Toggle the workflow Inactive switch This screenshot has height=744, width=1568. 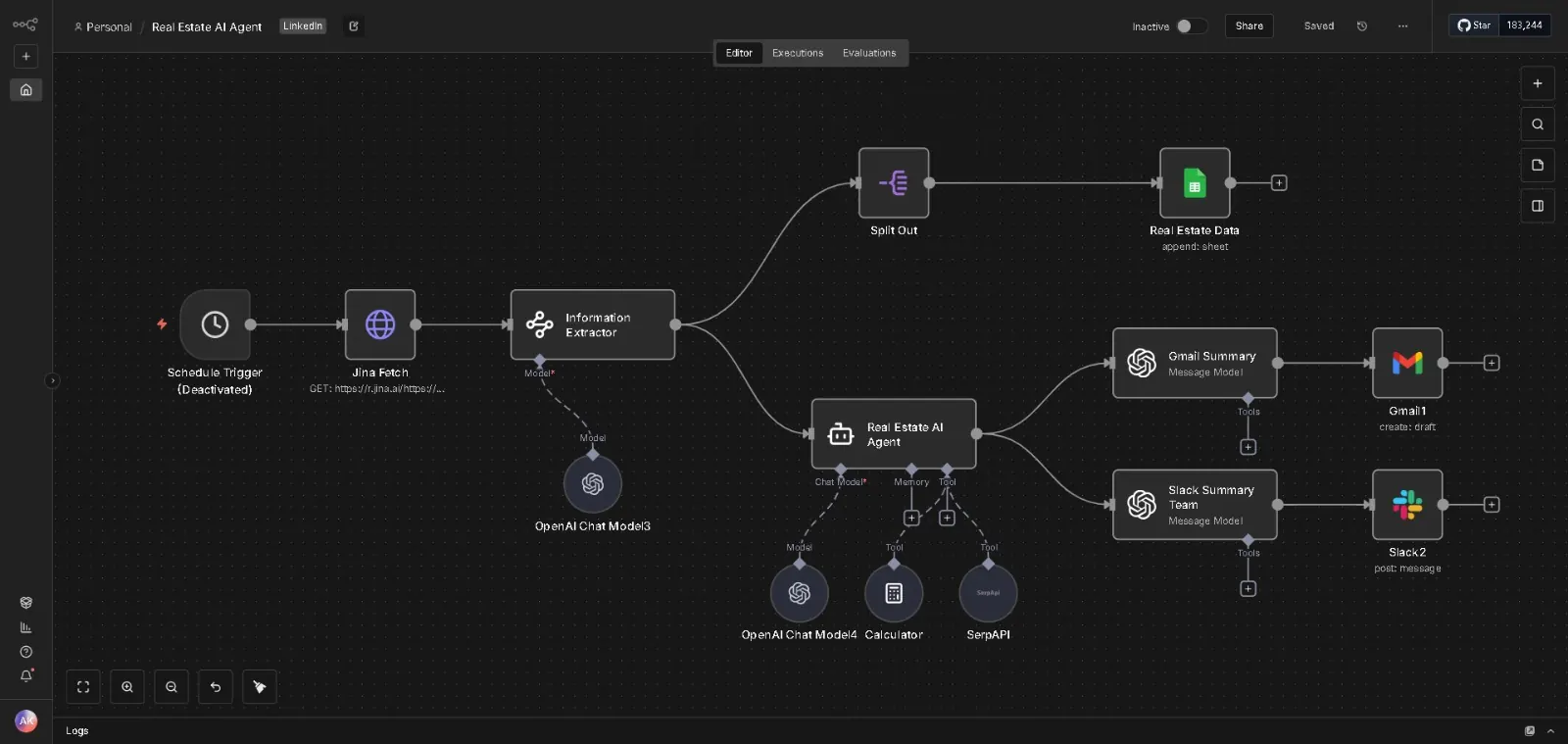[1192, 26]
